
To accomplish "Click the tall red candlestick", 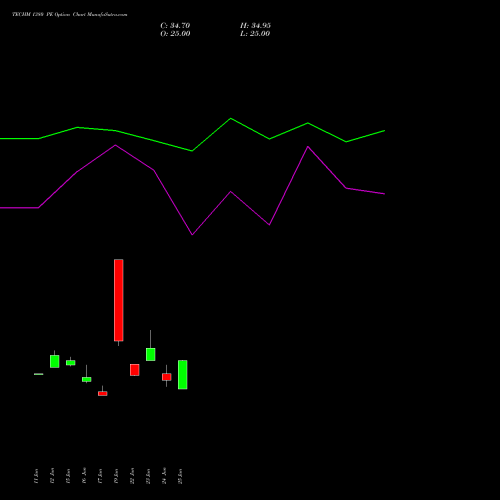I will [x=119, y=300].
